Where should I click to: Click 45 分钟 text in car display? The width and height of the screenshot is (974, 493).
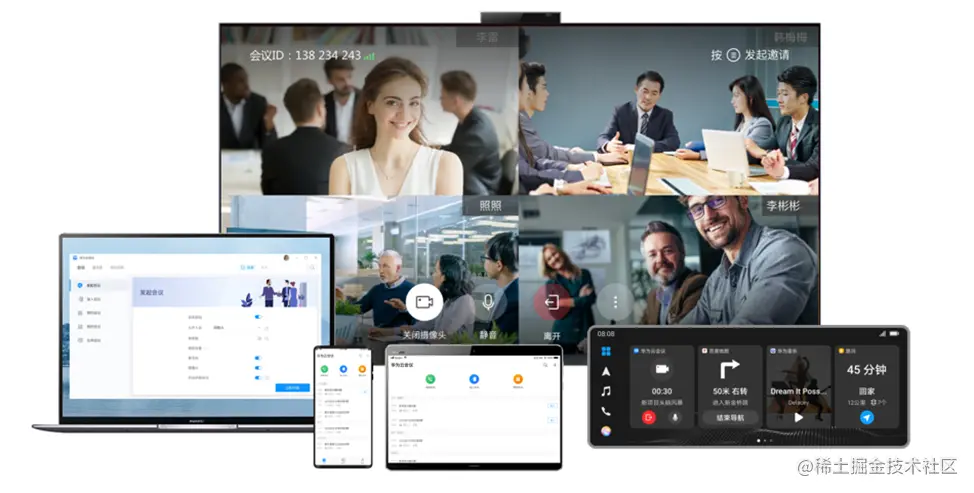867,369
